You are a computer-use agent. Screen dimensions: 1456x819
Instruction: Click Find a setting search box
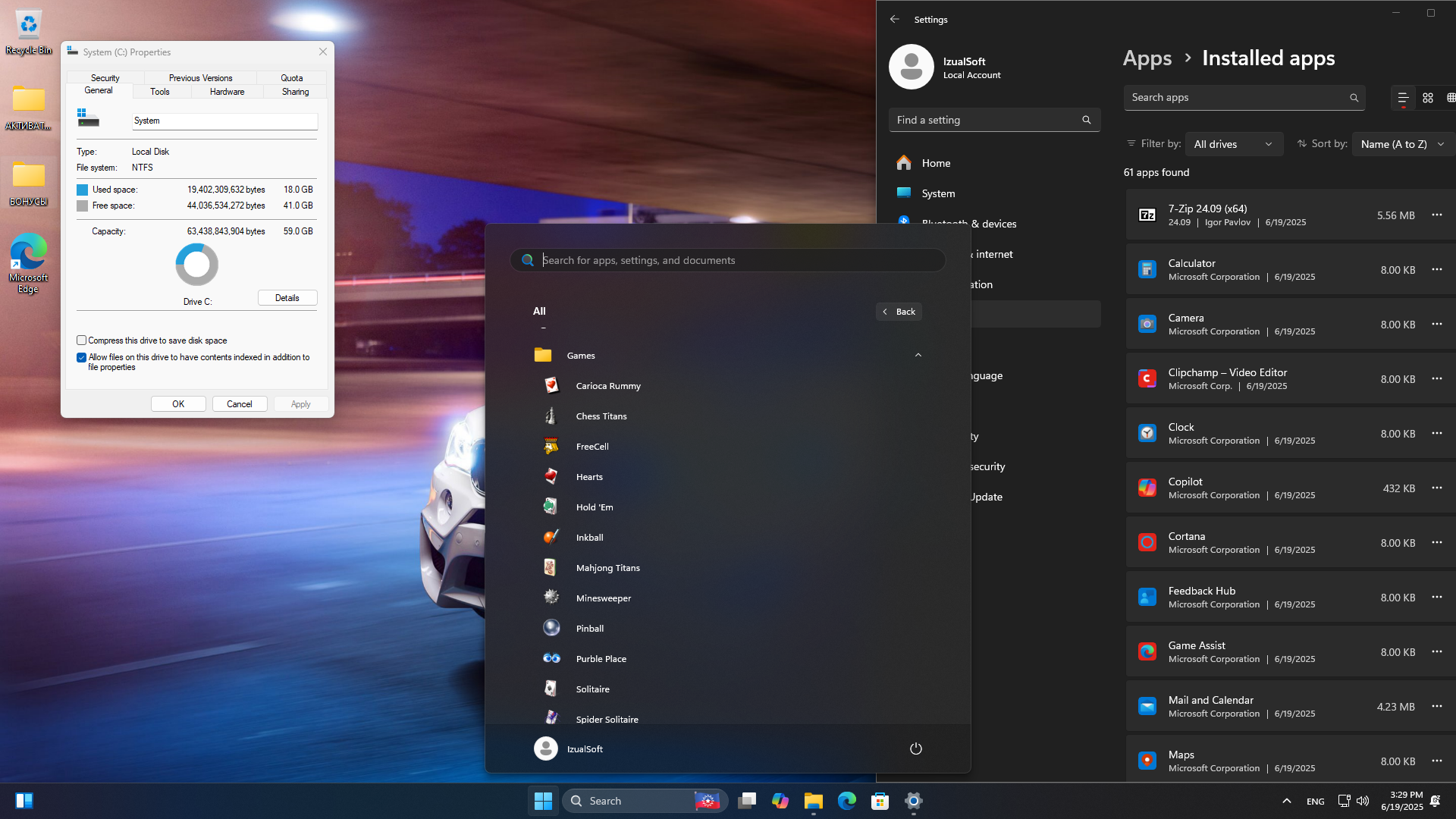coord(995,120)
